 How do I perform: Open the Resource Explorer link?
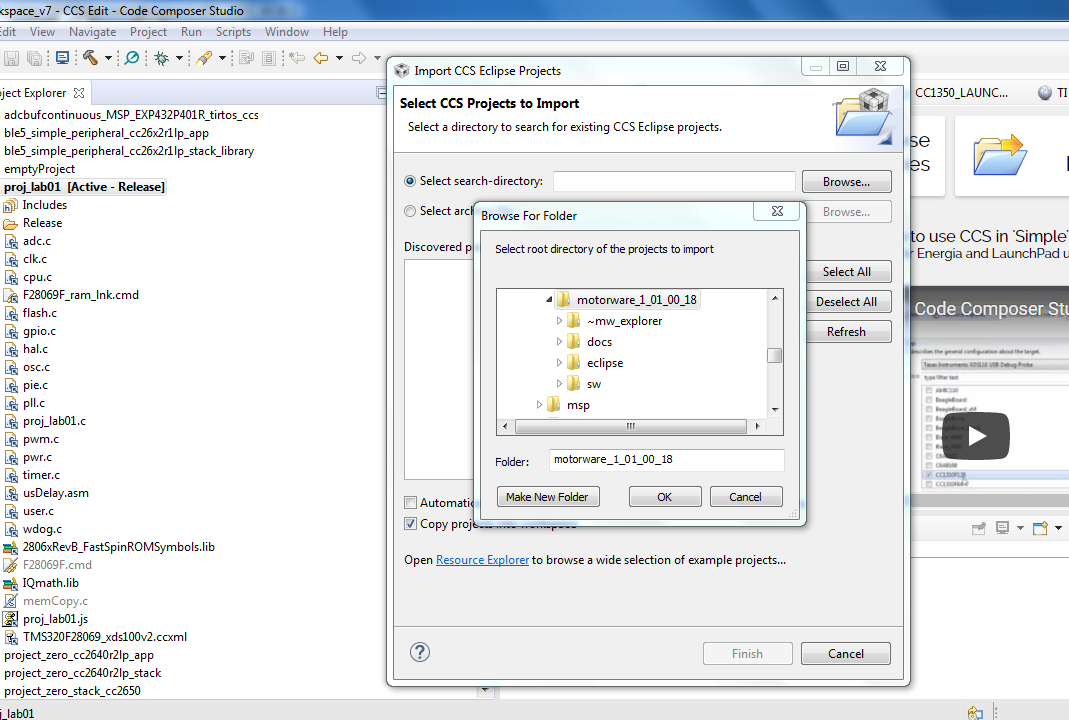click(x=482, y=560)
